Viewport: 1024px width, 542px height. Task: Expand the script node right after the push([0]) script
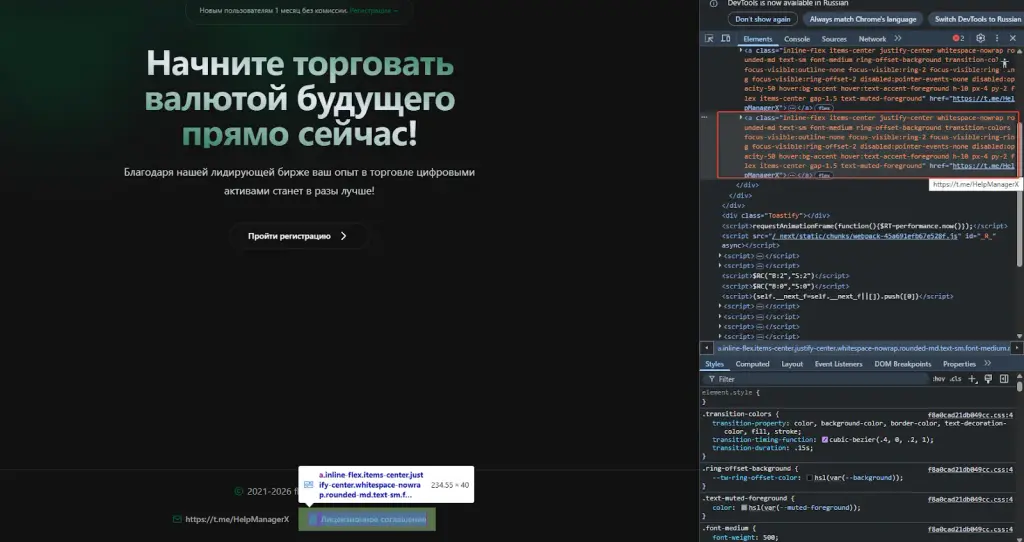coord(720,306)
